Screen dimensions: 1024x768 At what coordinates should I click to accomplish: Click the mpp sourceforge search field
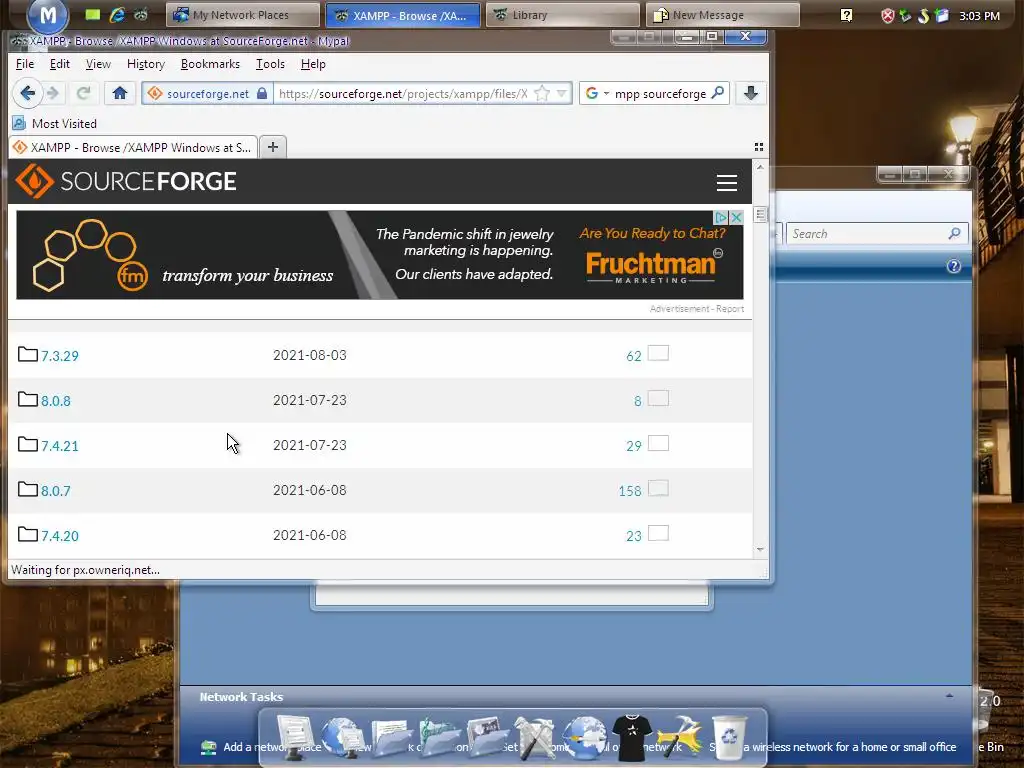pos(660,93)
